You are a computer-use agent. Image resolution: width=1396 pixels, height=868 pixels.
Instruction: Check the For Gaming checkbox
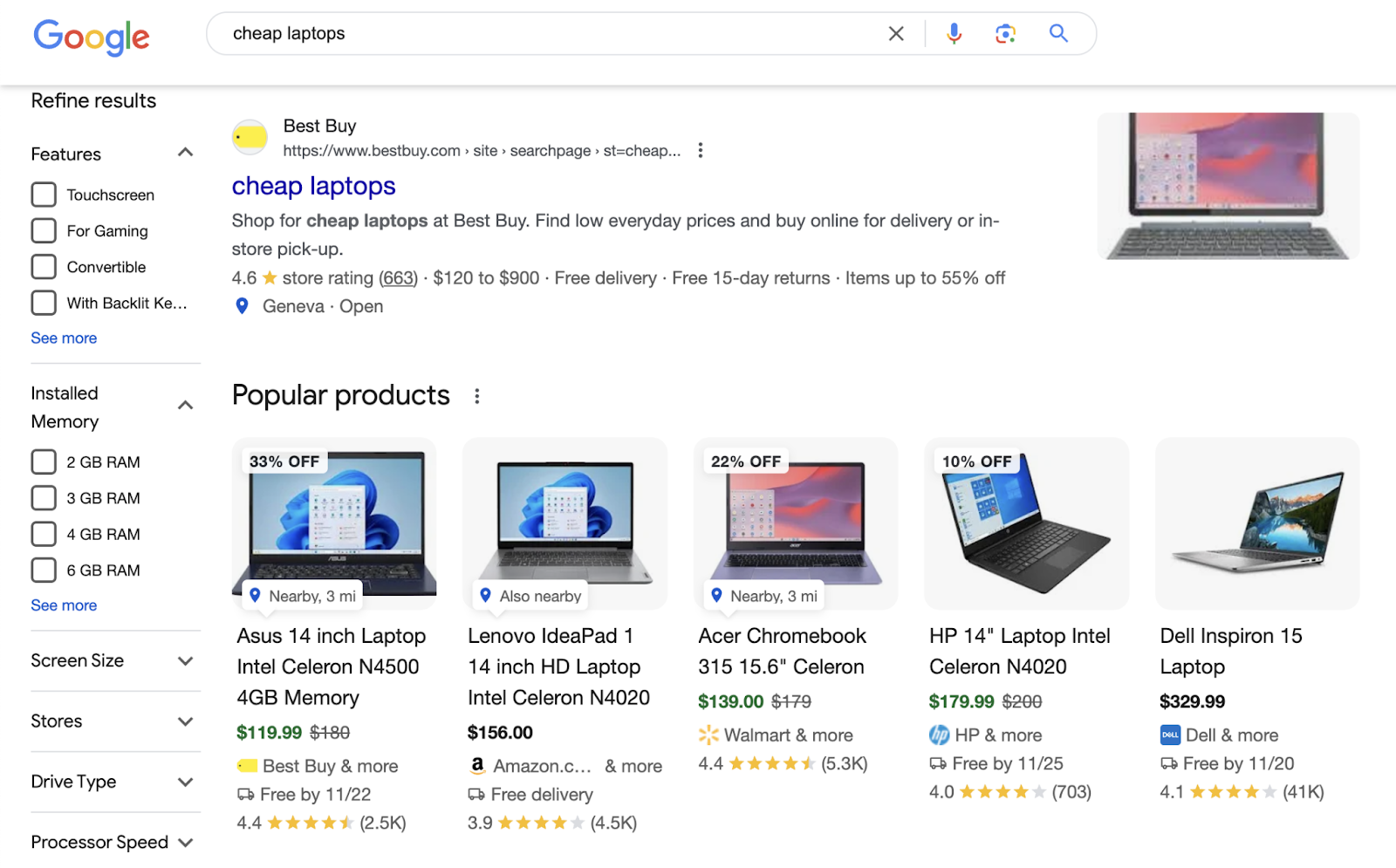[43, 230]
